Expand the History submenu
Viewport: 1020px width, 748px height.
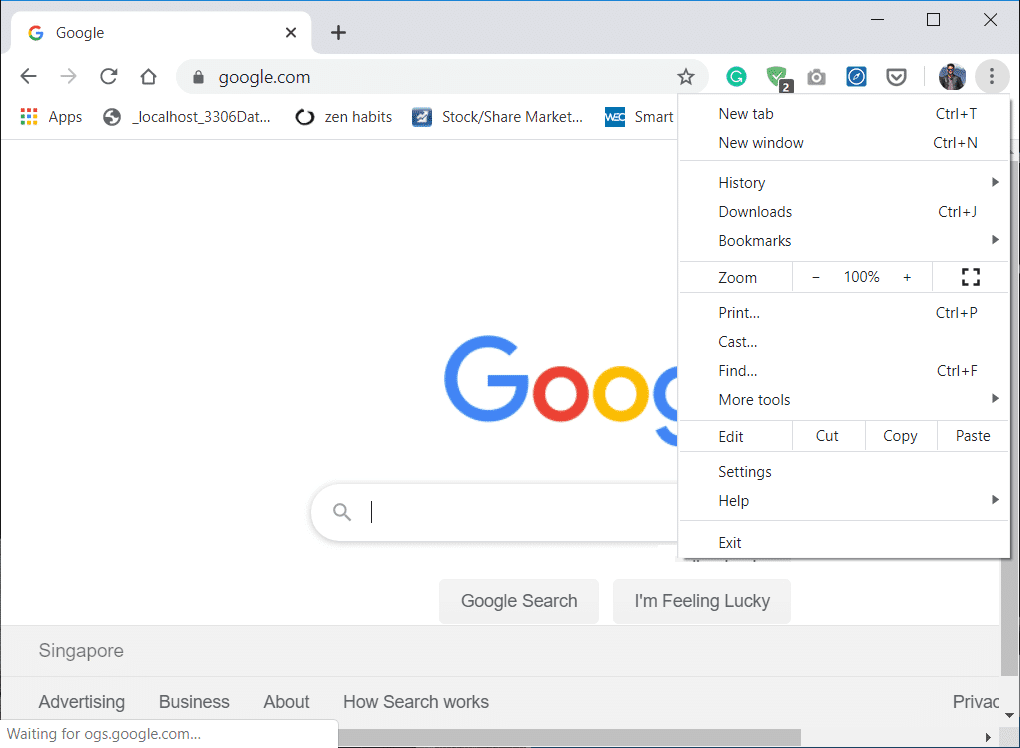[742, 182]
